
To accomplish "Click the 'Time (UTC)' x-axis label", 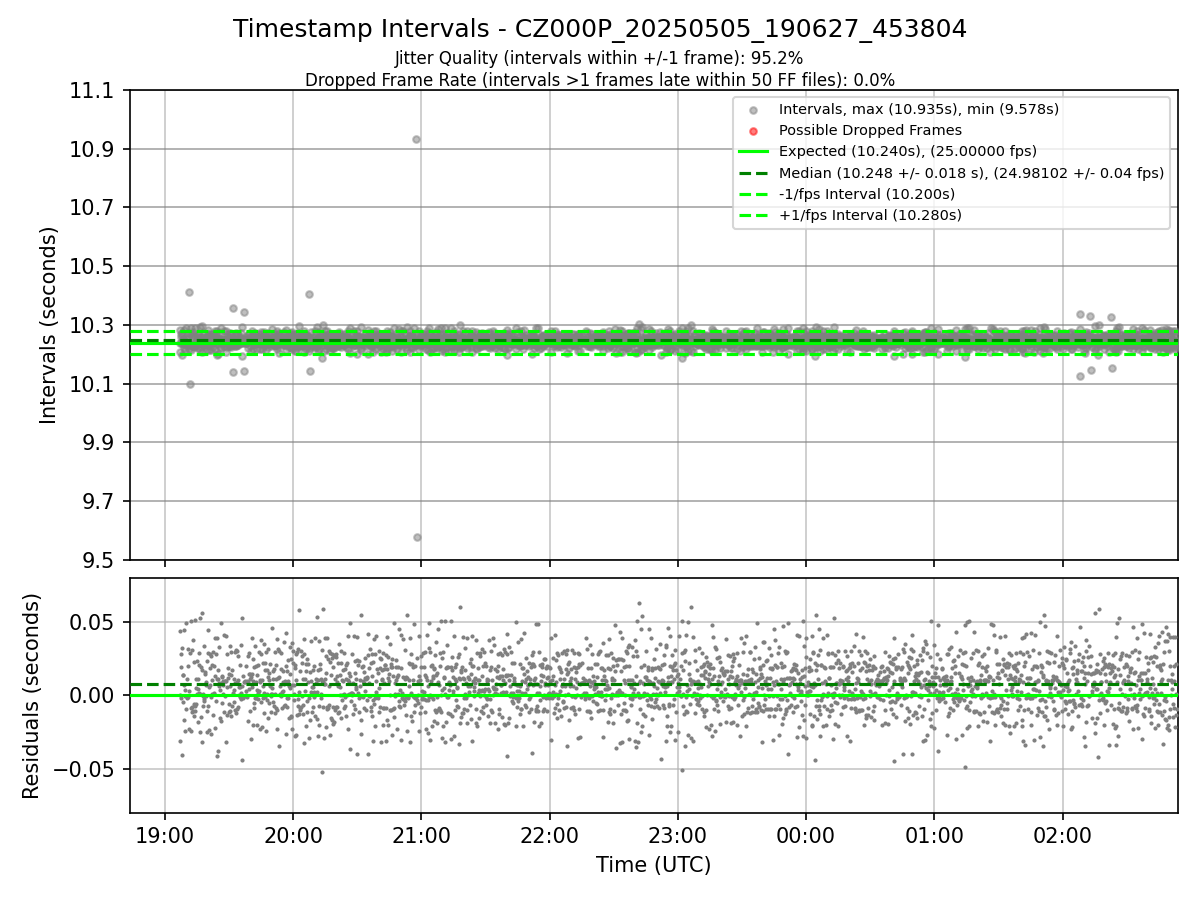I will point(653,865).
